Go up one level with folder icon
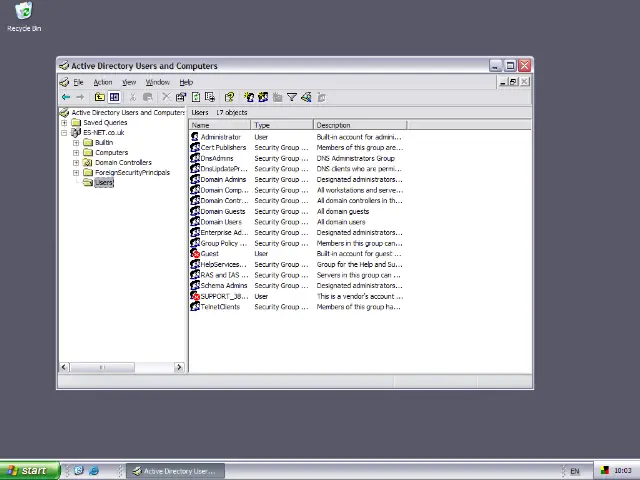This screenshot has width=640, height=480. click(100, 97)
